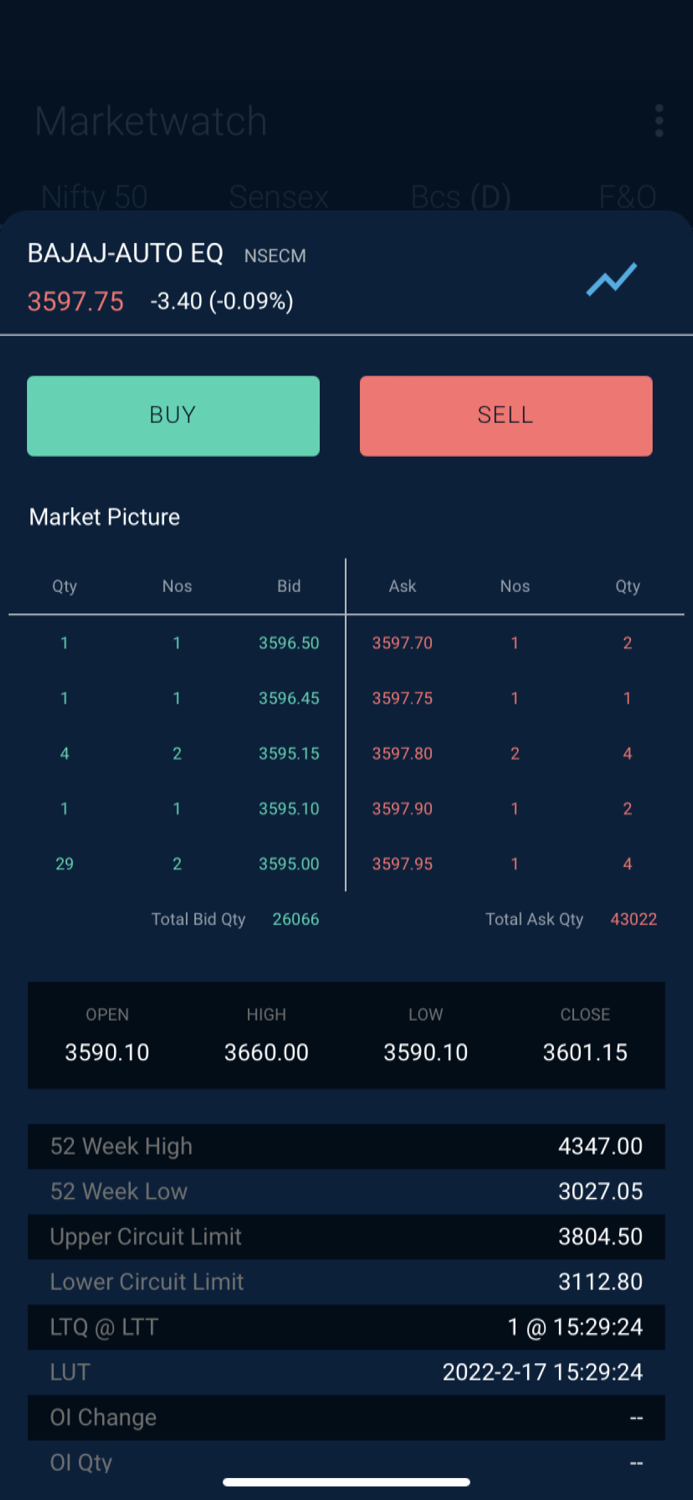This screenshot has height=1500, width=693.
Task: Tap the BAJAJ-AUTO EQ stock name
Action: coord(124,253)
